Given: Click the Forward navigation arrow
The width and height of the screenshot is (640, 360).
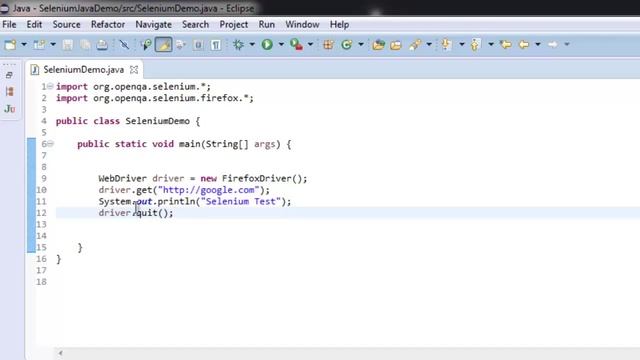Looking at the screenshot, I should tap(553, 44).
